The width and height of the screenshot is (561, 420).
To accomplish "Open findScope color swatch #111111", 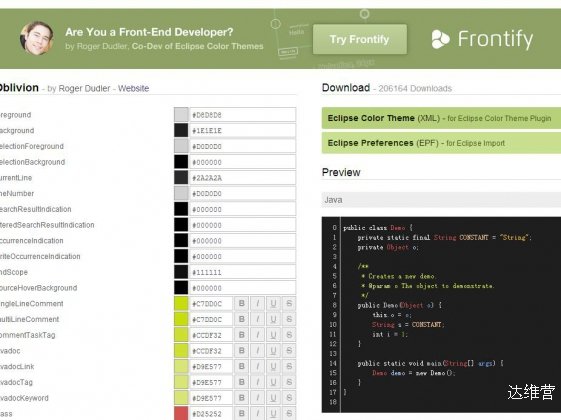I will click(x=181, y=272).
